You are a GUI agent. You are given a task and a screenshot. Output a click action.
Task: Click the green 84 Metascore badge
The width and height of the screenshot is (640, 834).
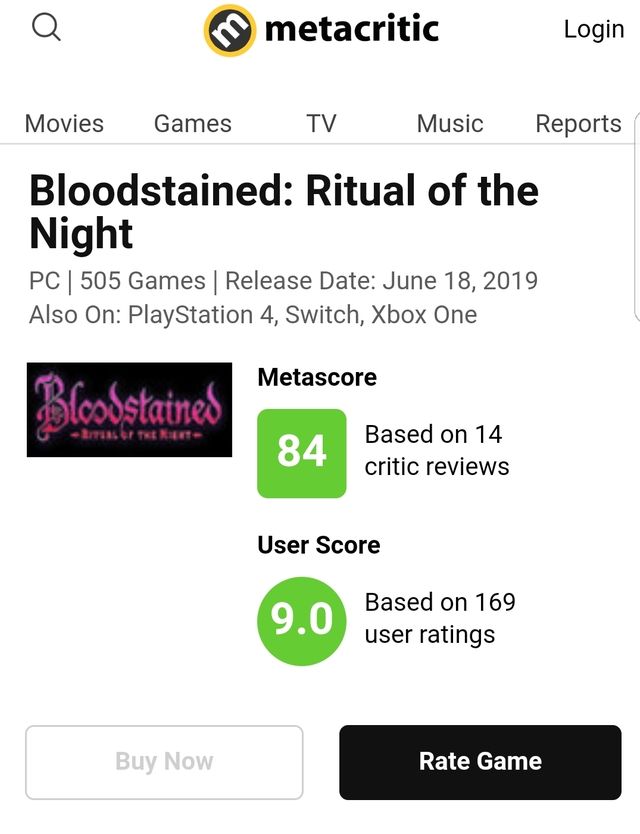301,452
